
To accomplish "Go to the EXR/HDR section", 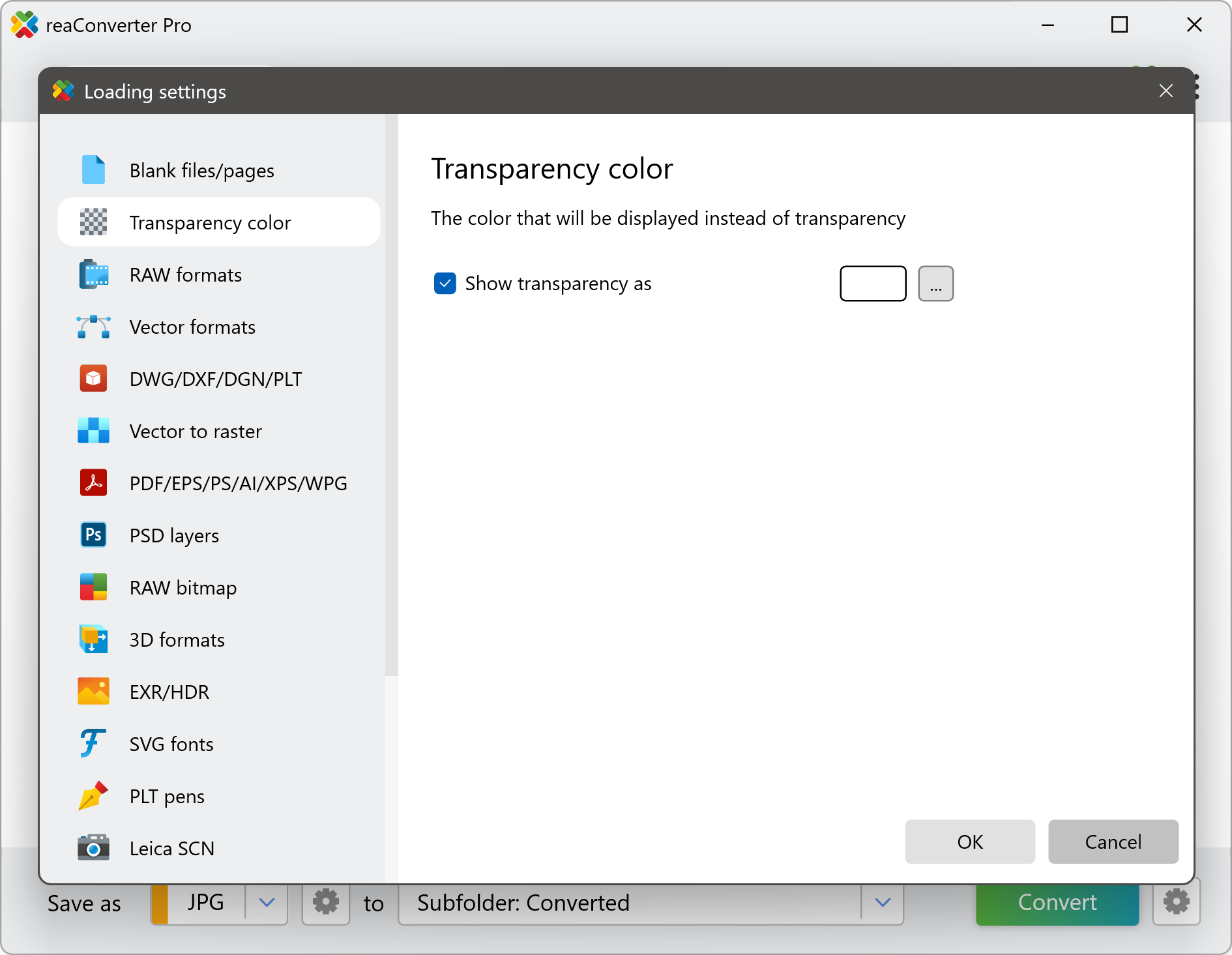I will click(169, 692).
